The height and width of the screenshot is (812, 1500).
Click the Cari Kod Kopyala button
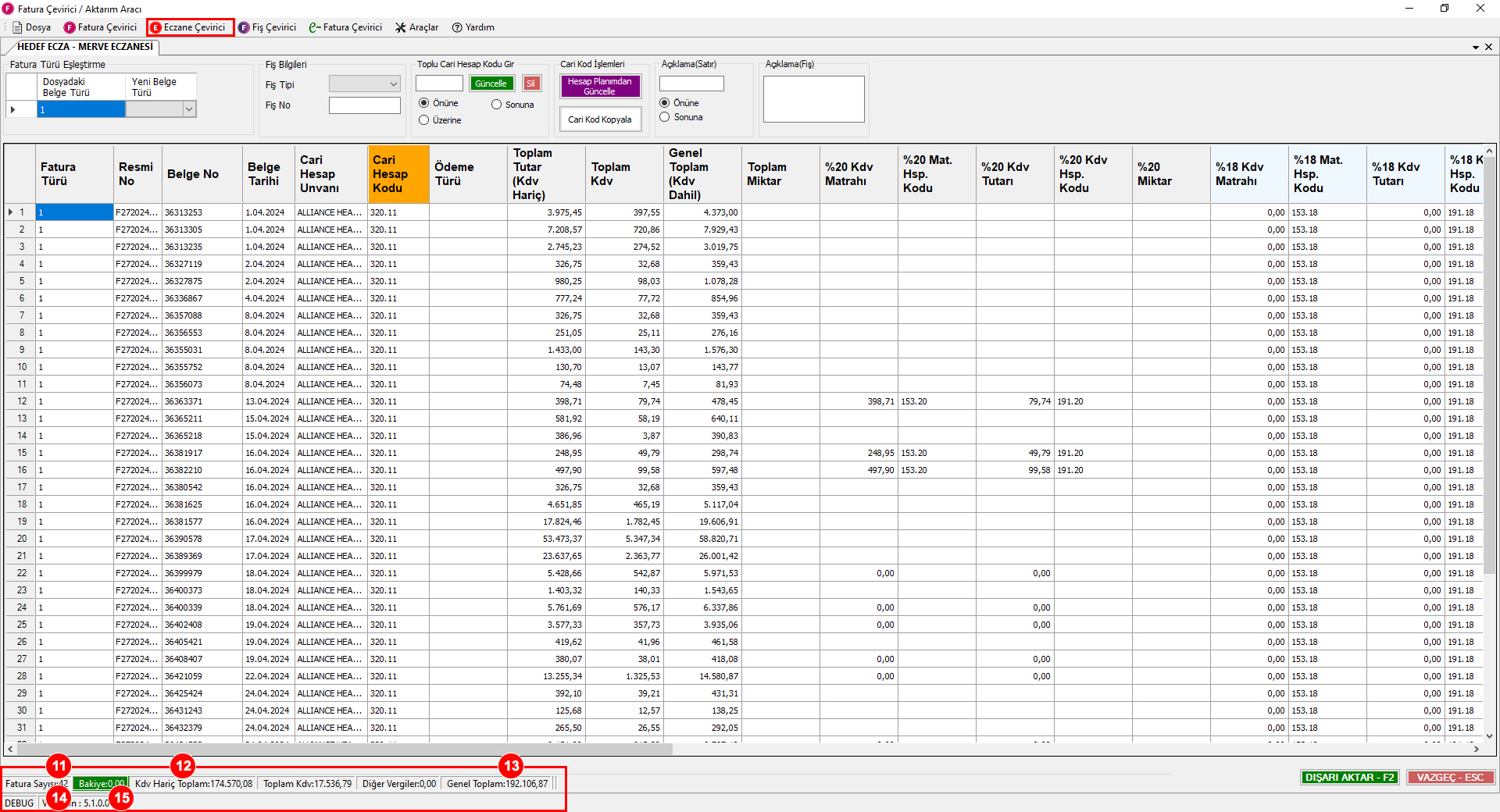point(600,119)
